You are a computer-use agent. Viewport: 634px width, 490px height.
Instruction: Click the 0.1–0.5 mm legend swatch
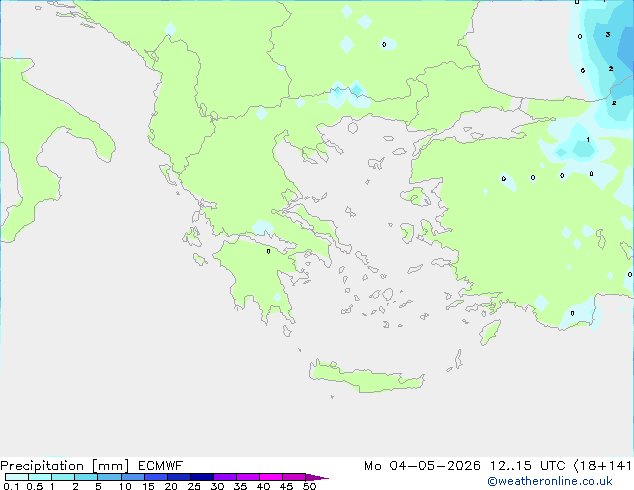coord(17,477)
